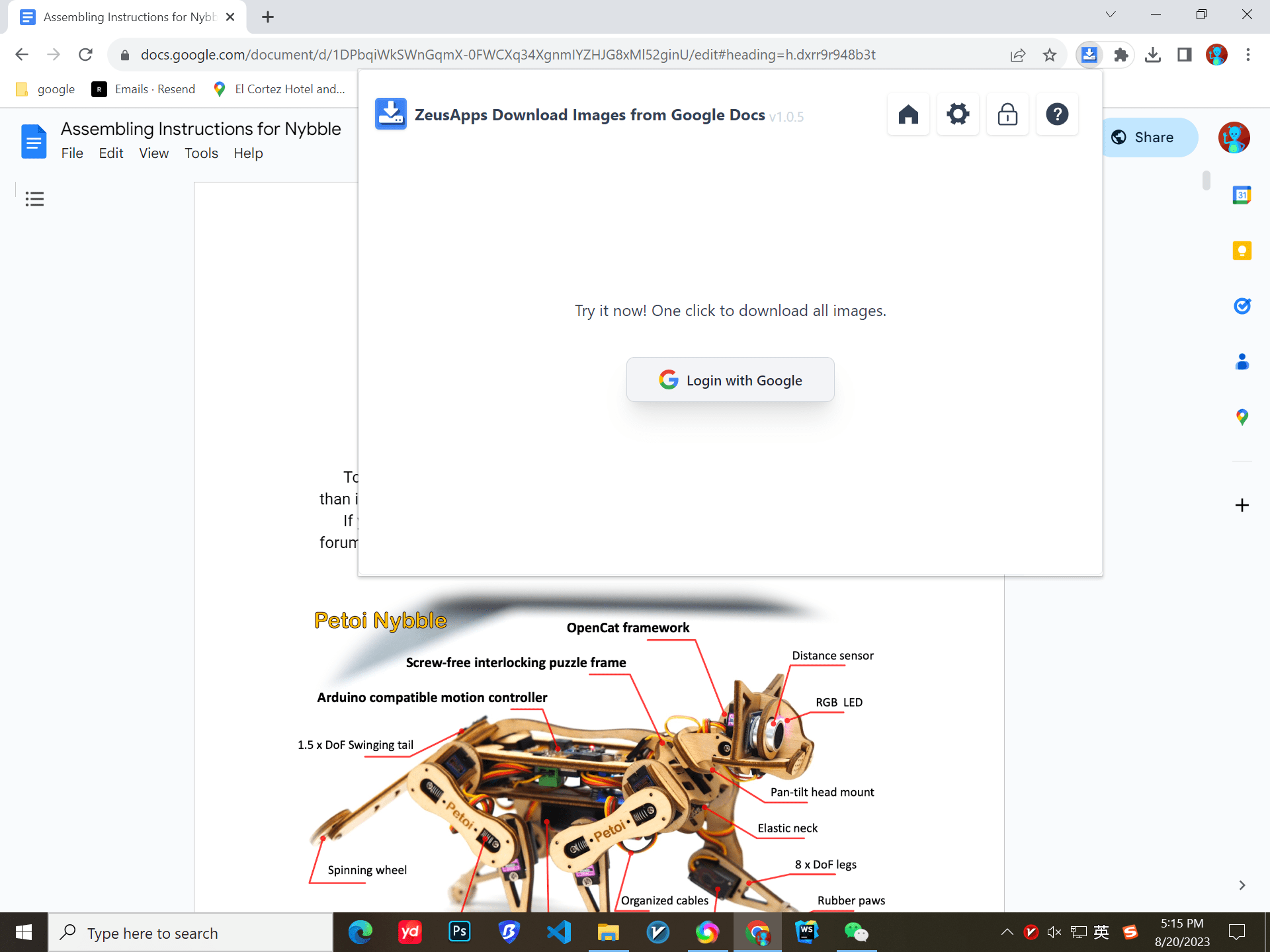Screen dimensions: 1270x952
Task: Click the ZeusApps home icon
Action: [x=908, y=115]
